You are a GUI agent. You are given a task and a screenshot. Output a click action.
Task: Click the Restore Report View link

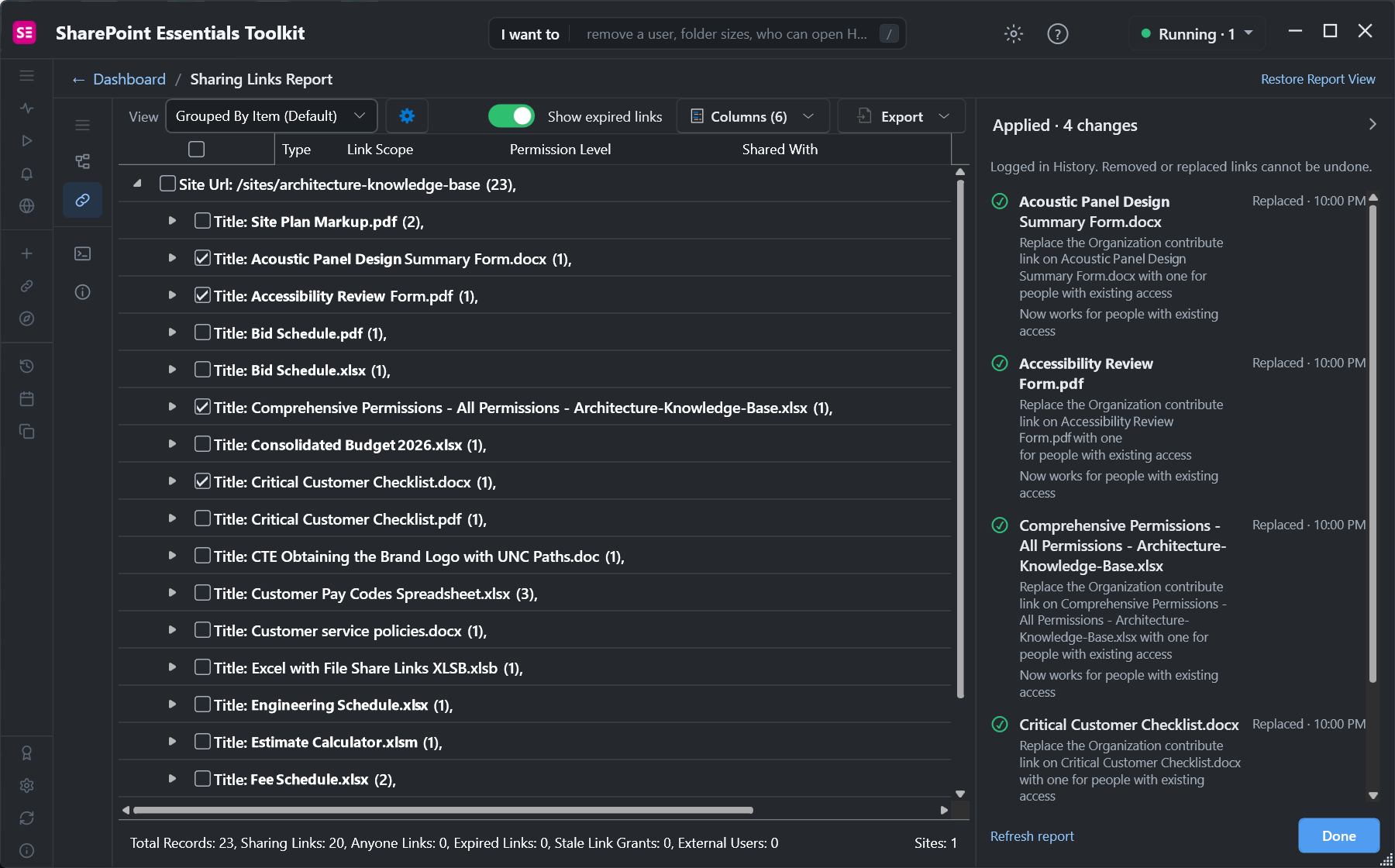click(1317, 79)
